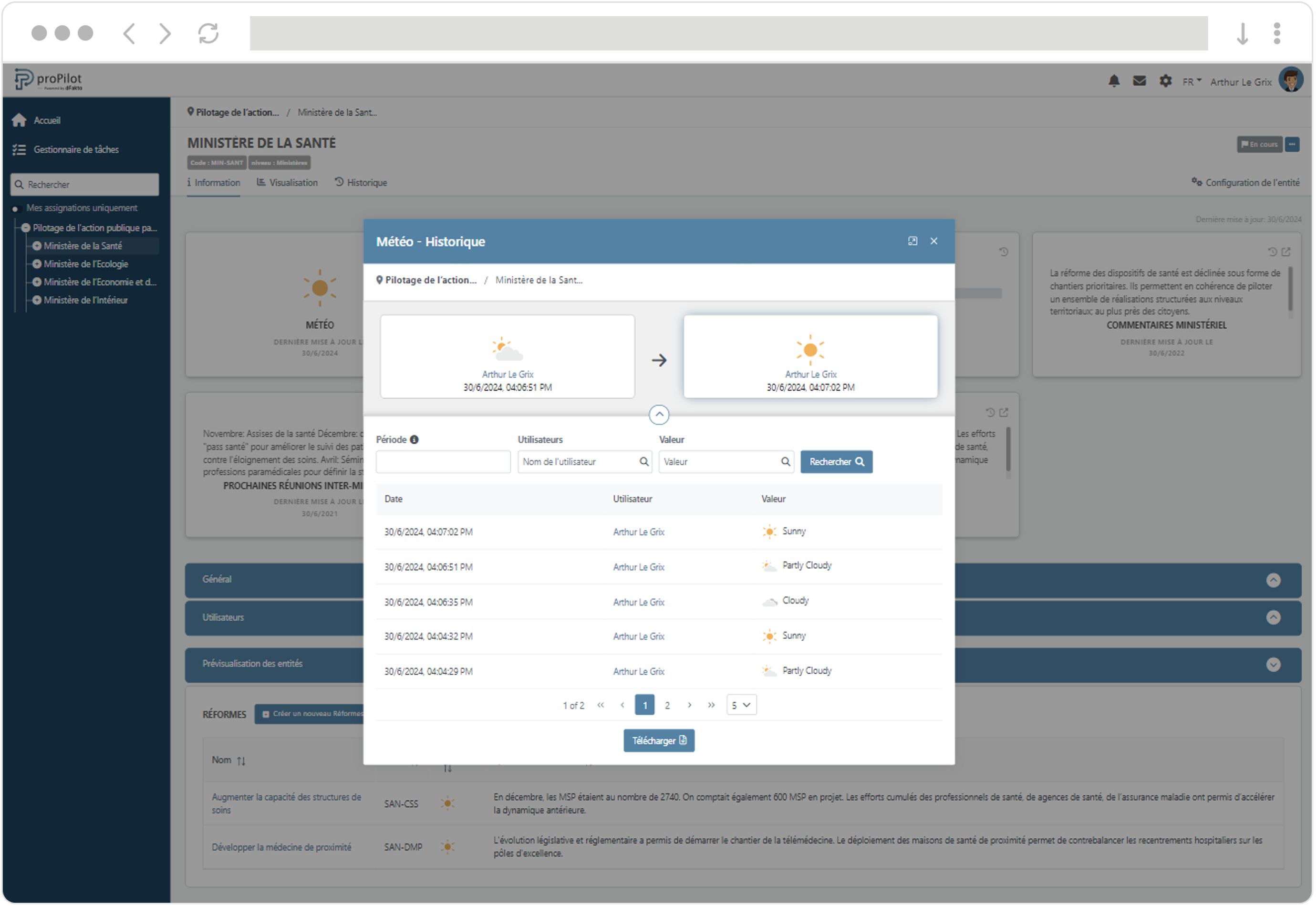Open the FR language dropdown
Viewport: 1316px width, 907px height.
click(x=1192, y=82)
